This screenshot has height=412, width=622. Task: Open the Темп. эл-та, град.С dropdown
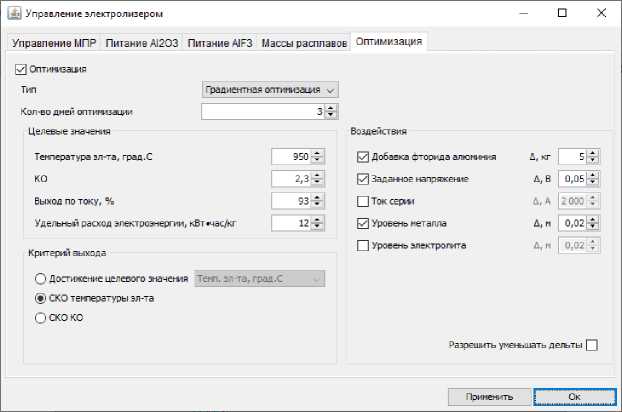click(x=260, y=279)
